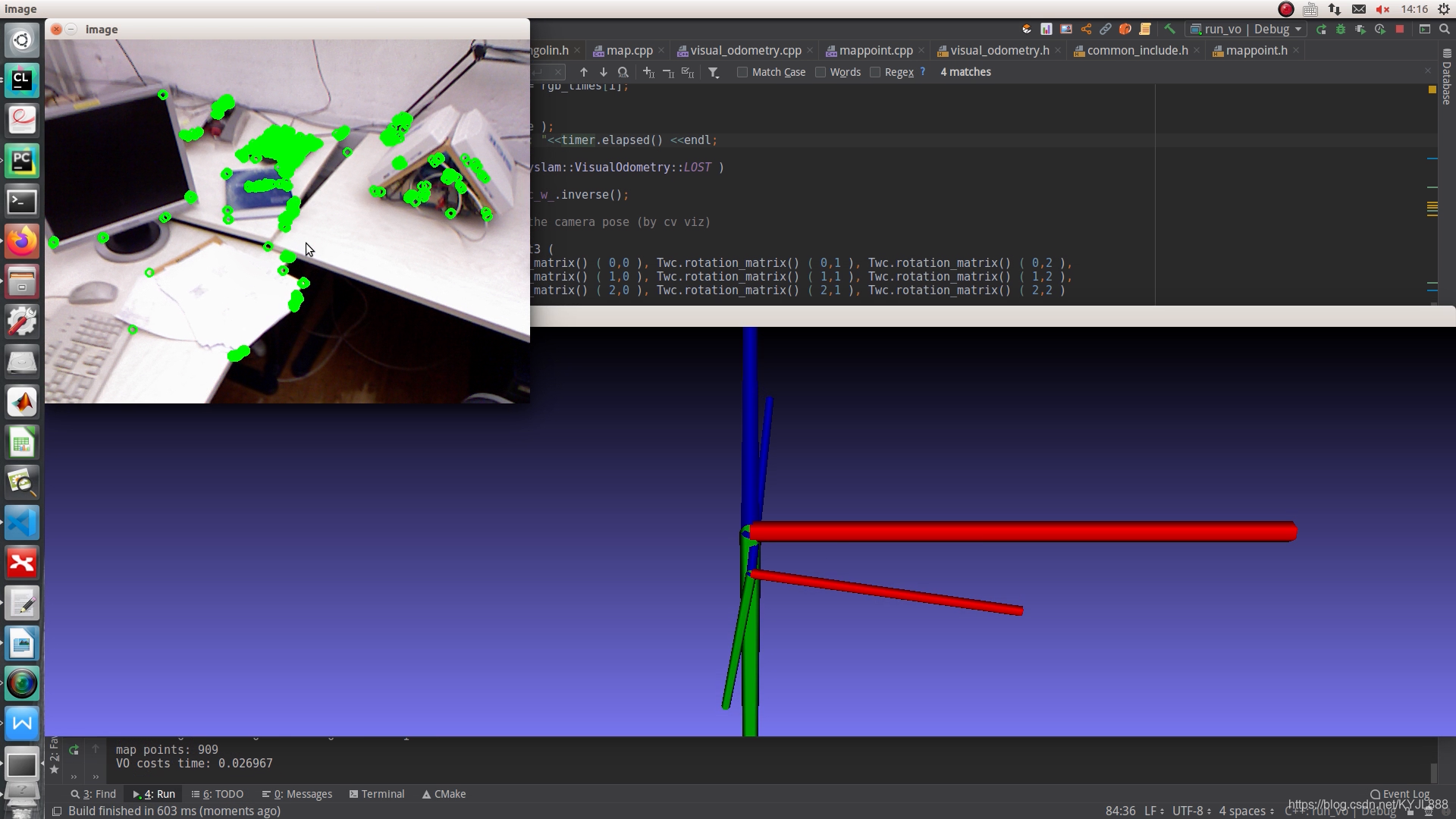Click the search filter funnel icon
This screenshot has width=1456, height=819.
click(x=714, y=72)
